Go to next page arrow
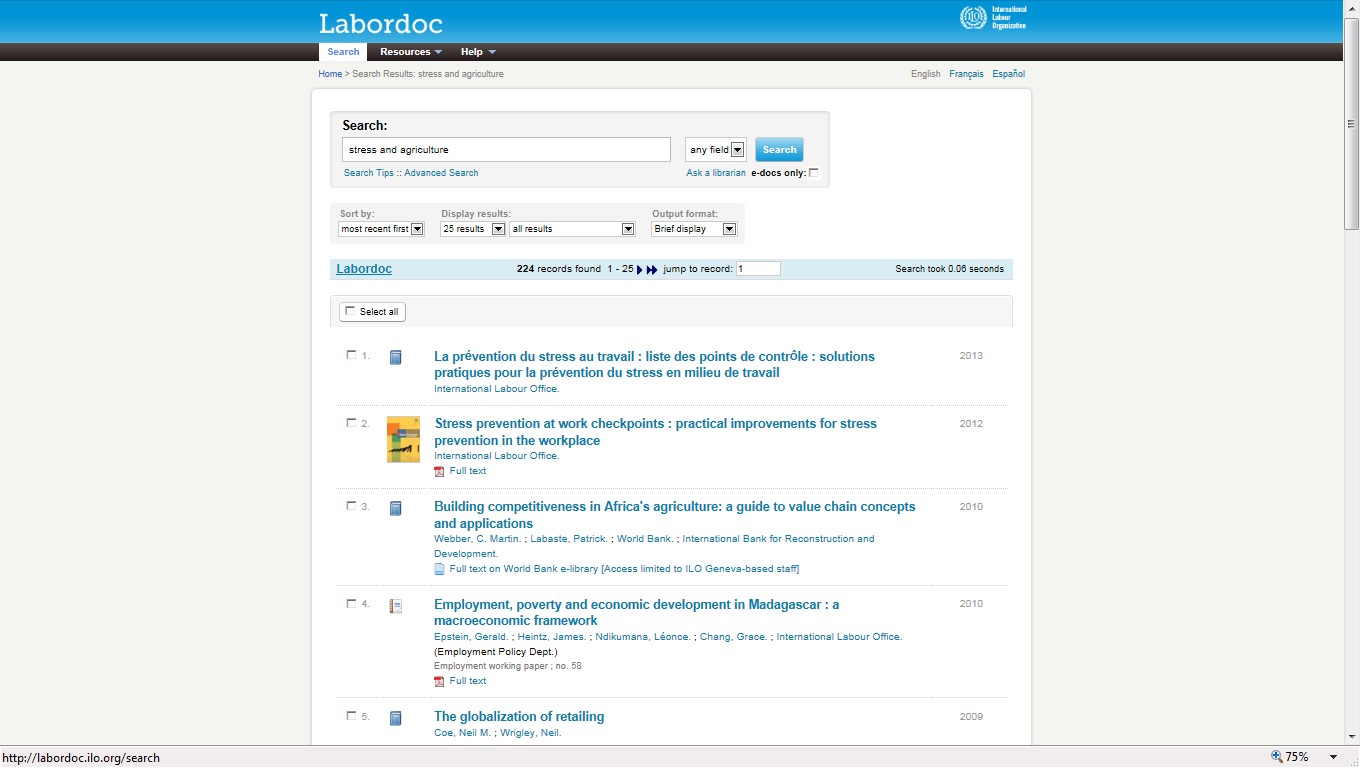1360x768 pixels. click(640, 269)
